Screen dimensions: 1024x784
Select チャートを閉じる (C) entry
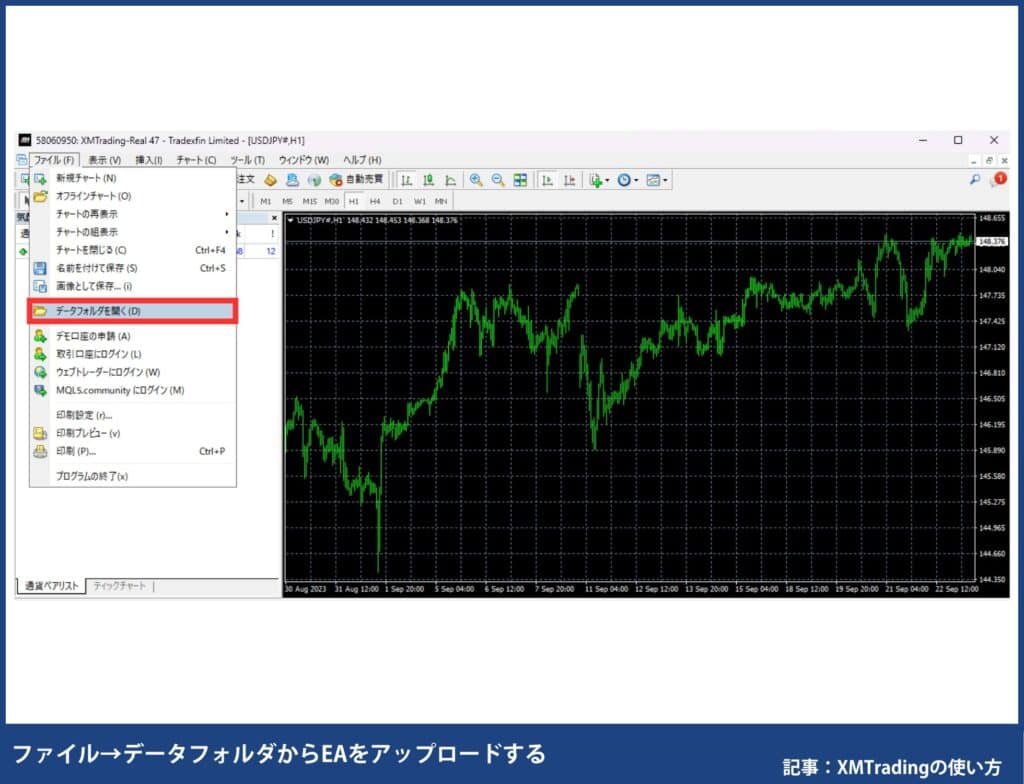pos(133,250)
